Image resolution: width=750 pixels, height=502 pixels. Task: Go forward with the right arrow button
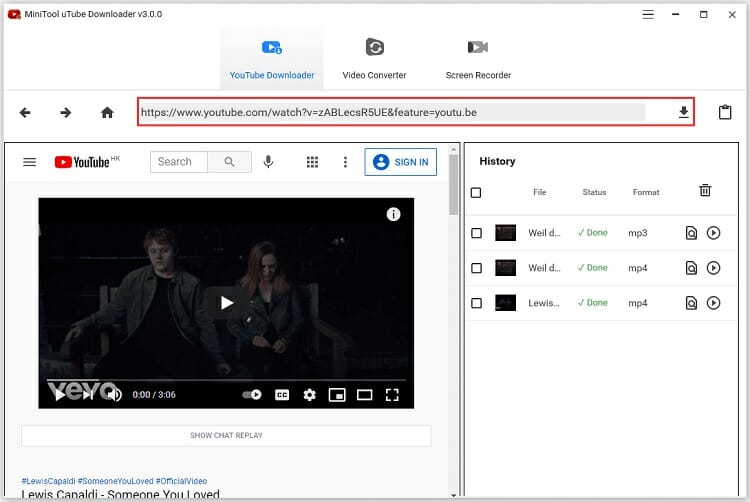(66, 112)
